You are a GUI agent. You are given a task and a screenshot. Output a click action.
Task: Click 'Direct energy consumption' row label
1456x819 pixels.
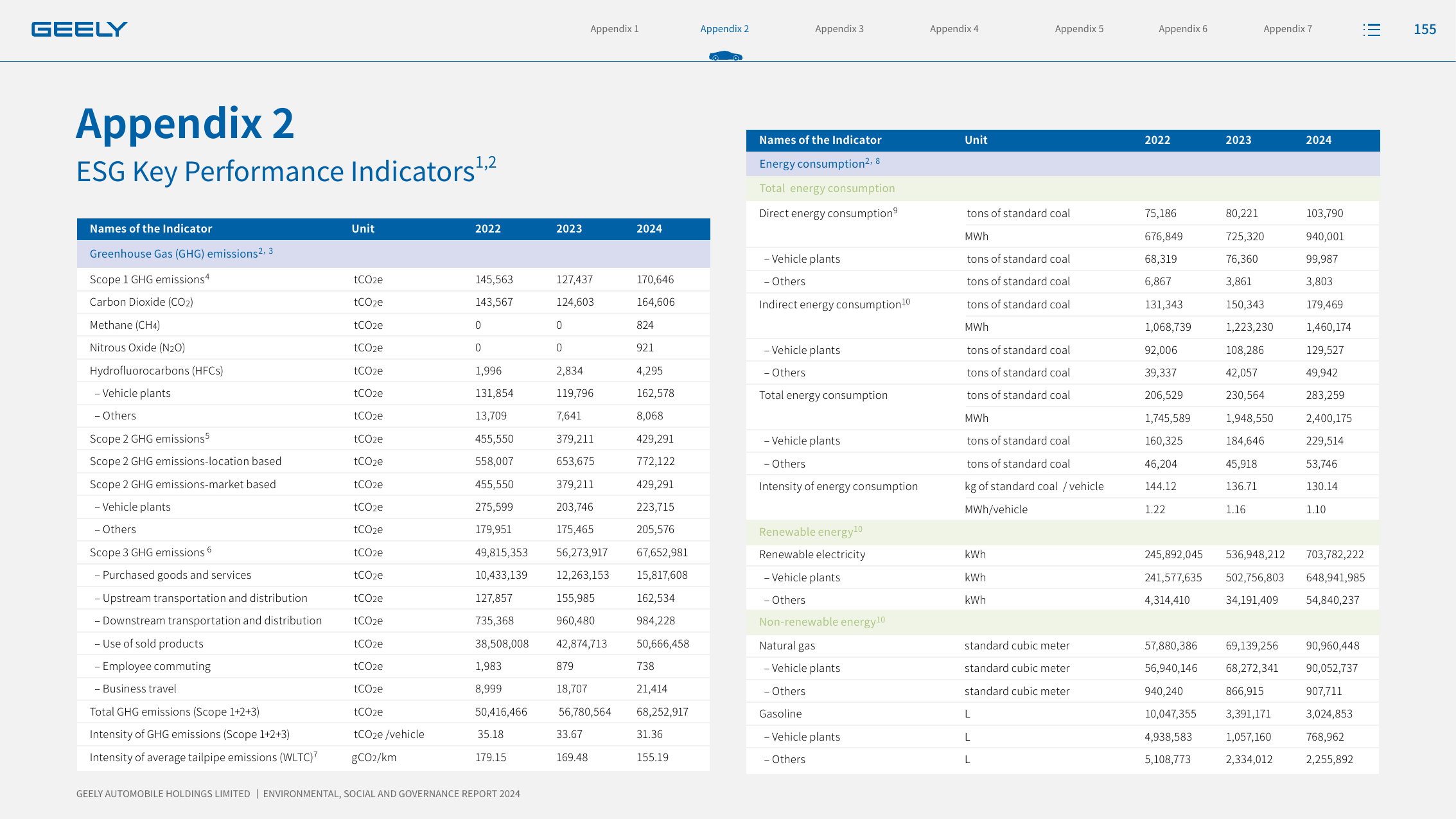pos(828,213)
